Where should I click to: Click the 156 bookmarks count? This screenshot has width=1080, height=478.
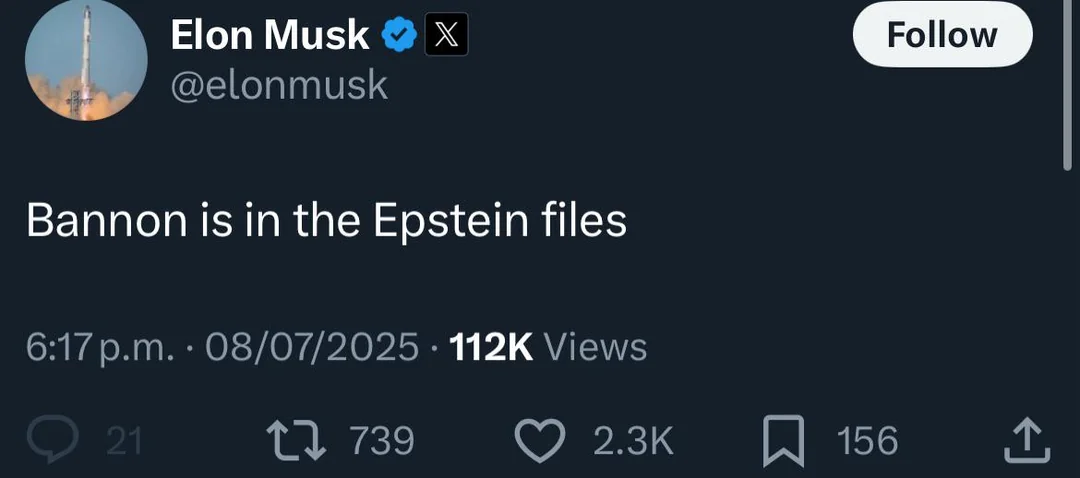tap(866, 441)
